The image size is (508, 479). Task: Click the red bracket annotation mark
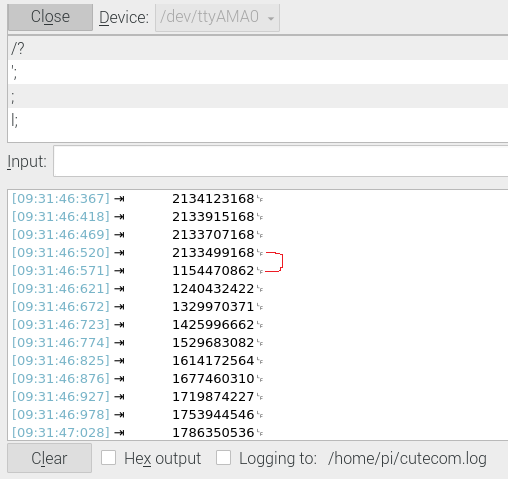coord(274,262)
